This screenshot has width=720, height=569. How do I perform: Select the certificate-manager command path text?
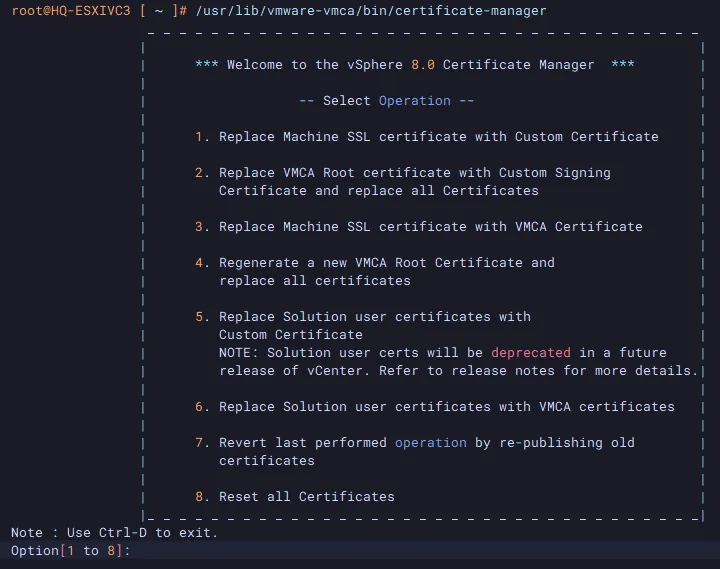(x=371, y=11)
